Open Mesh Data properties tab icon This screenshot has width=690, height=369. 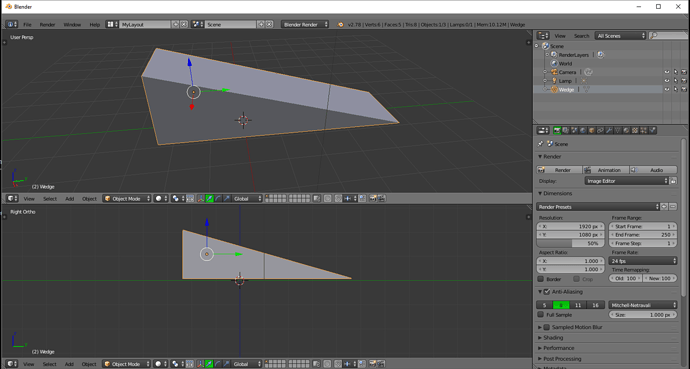pos(618,131)
